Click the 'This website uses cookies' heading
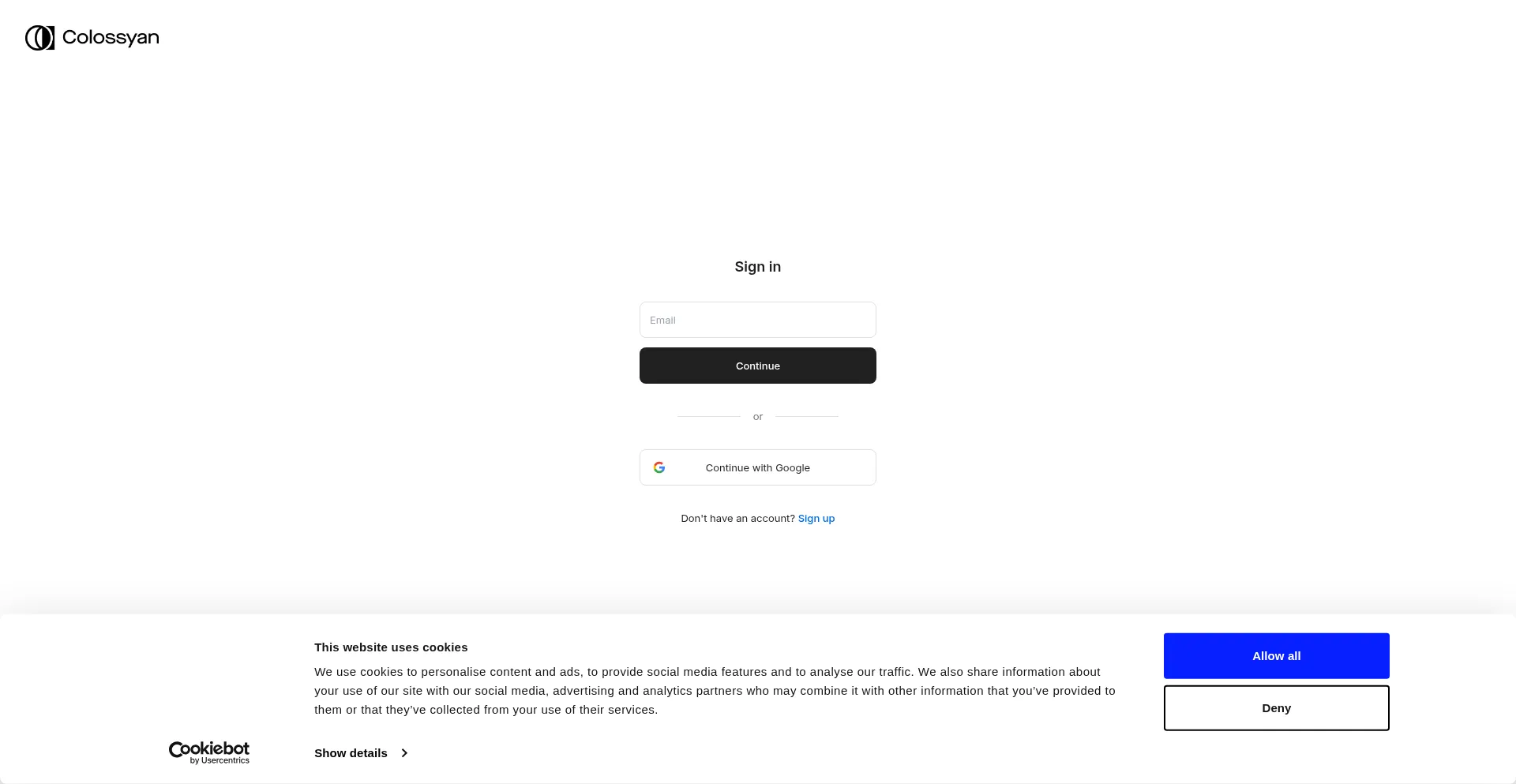 tap(391, 647)
